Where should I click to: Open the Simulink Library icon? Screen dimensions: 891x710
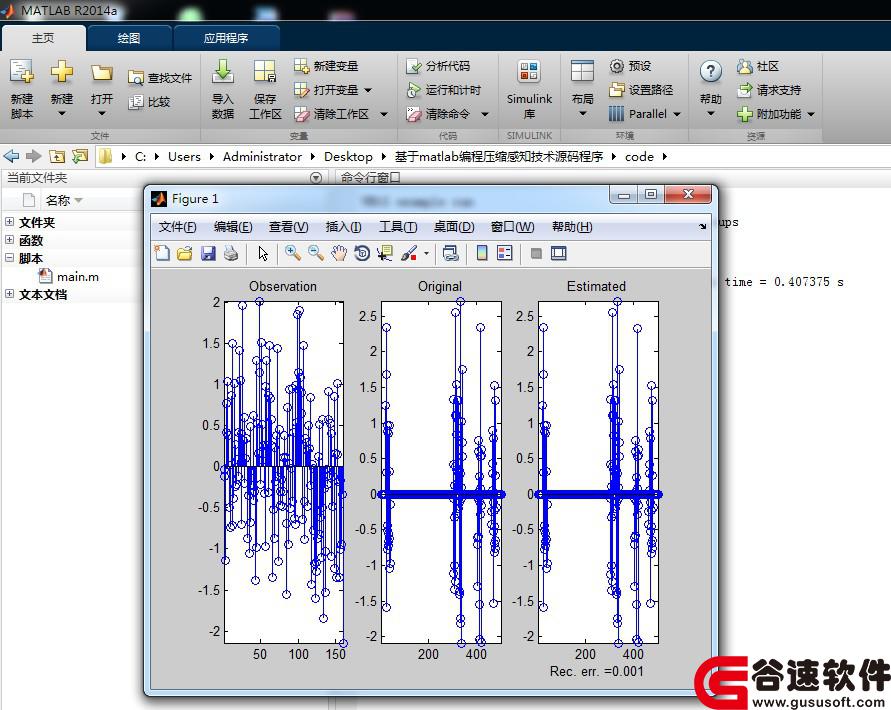coord(529,88)
